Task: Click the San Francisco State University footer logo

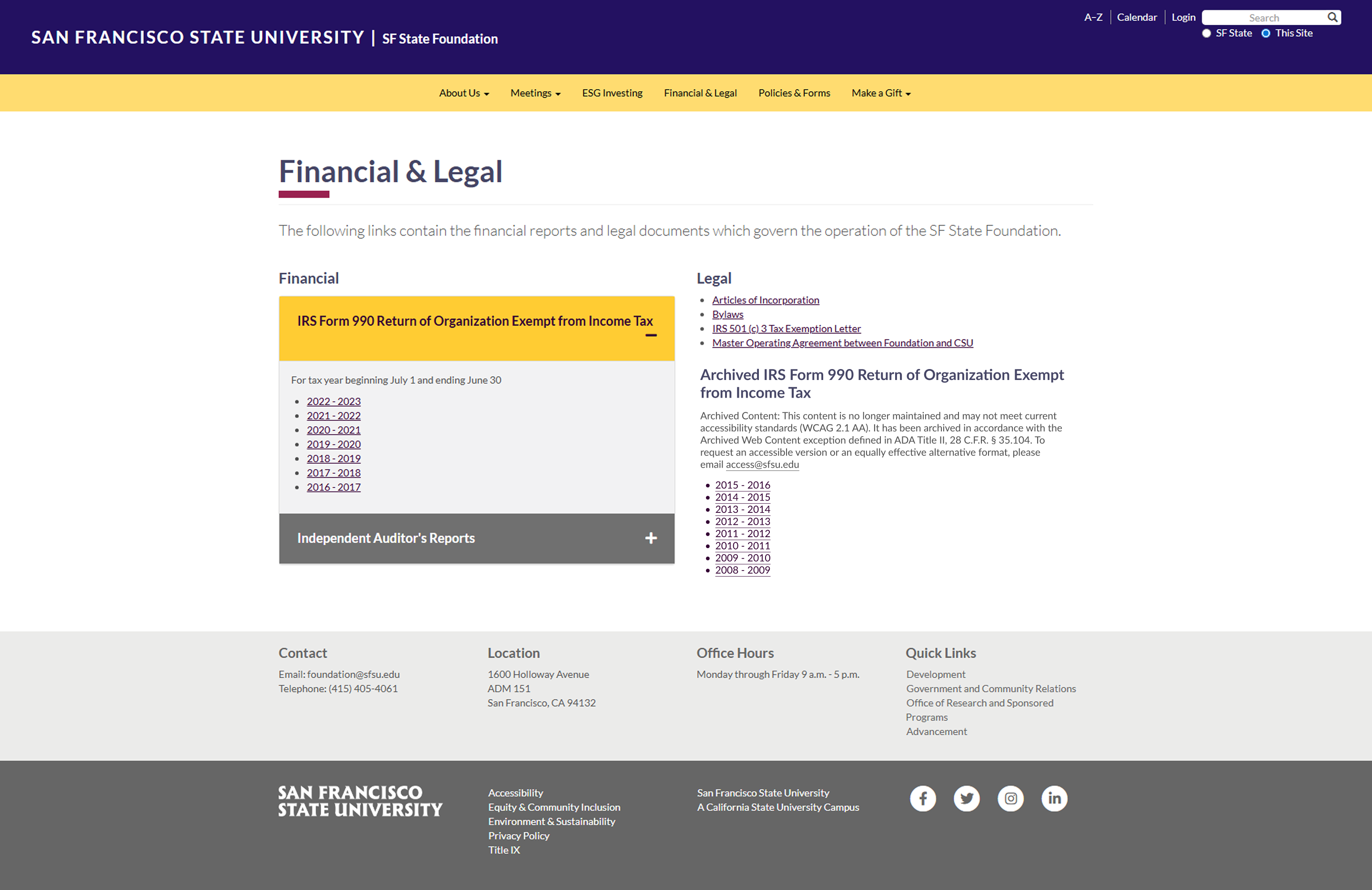Action: (360, 801)
